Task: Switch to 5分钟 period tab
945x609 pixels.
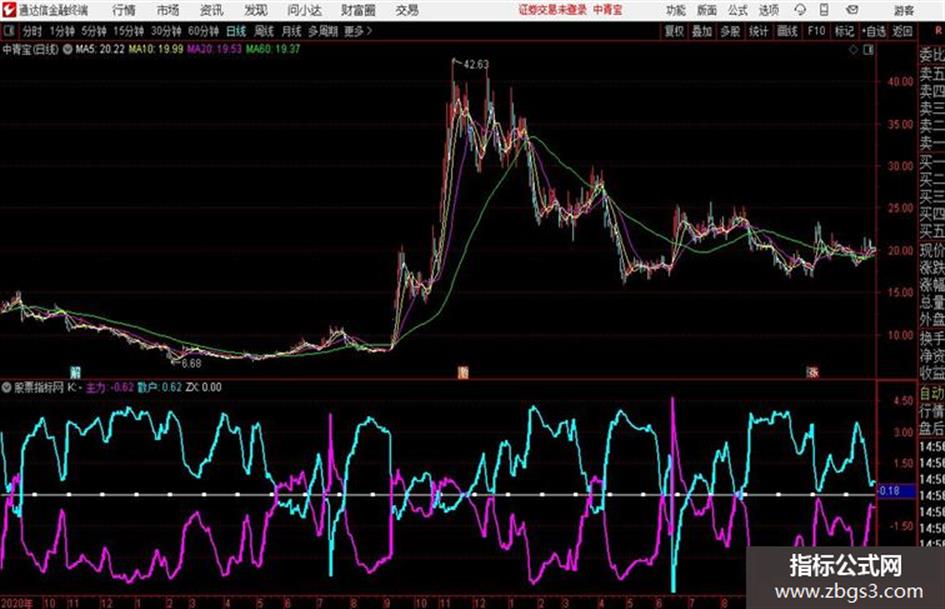Action: tap(93, 31)
